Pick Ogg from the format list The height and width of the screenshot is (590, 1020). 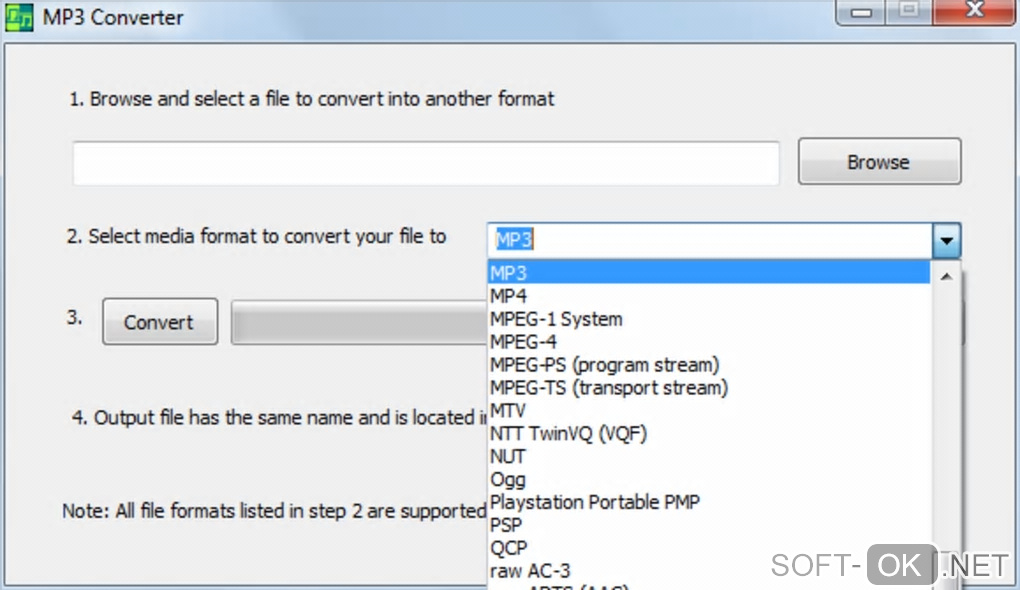click(507, 480)
